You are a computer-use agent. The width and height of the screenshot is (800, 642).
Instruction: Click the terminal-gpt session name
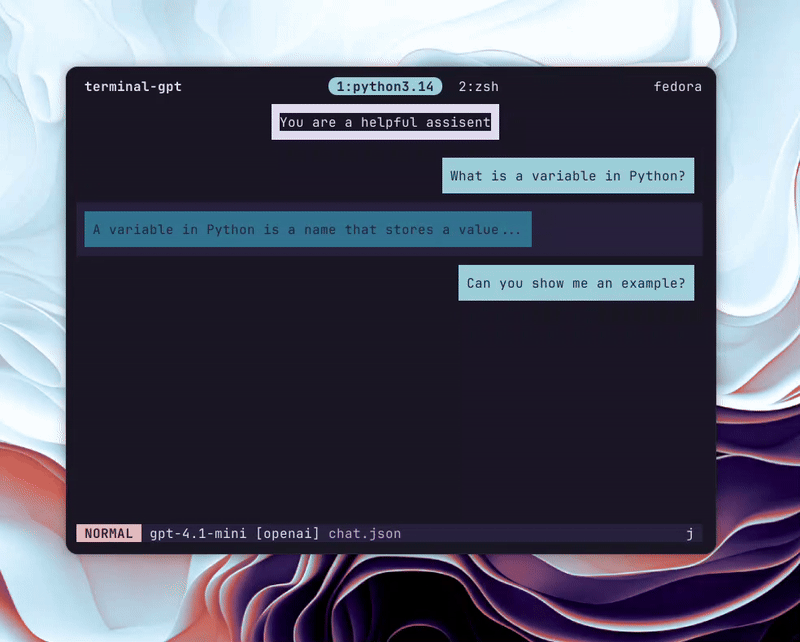pos(132,87)
